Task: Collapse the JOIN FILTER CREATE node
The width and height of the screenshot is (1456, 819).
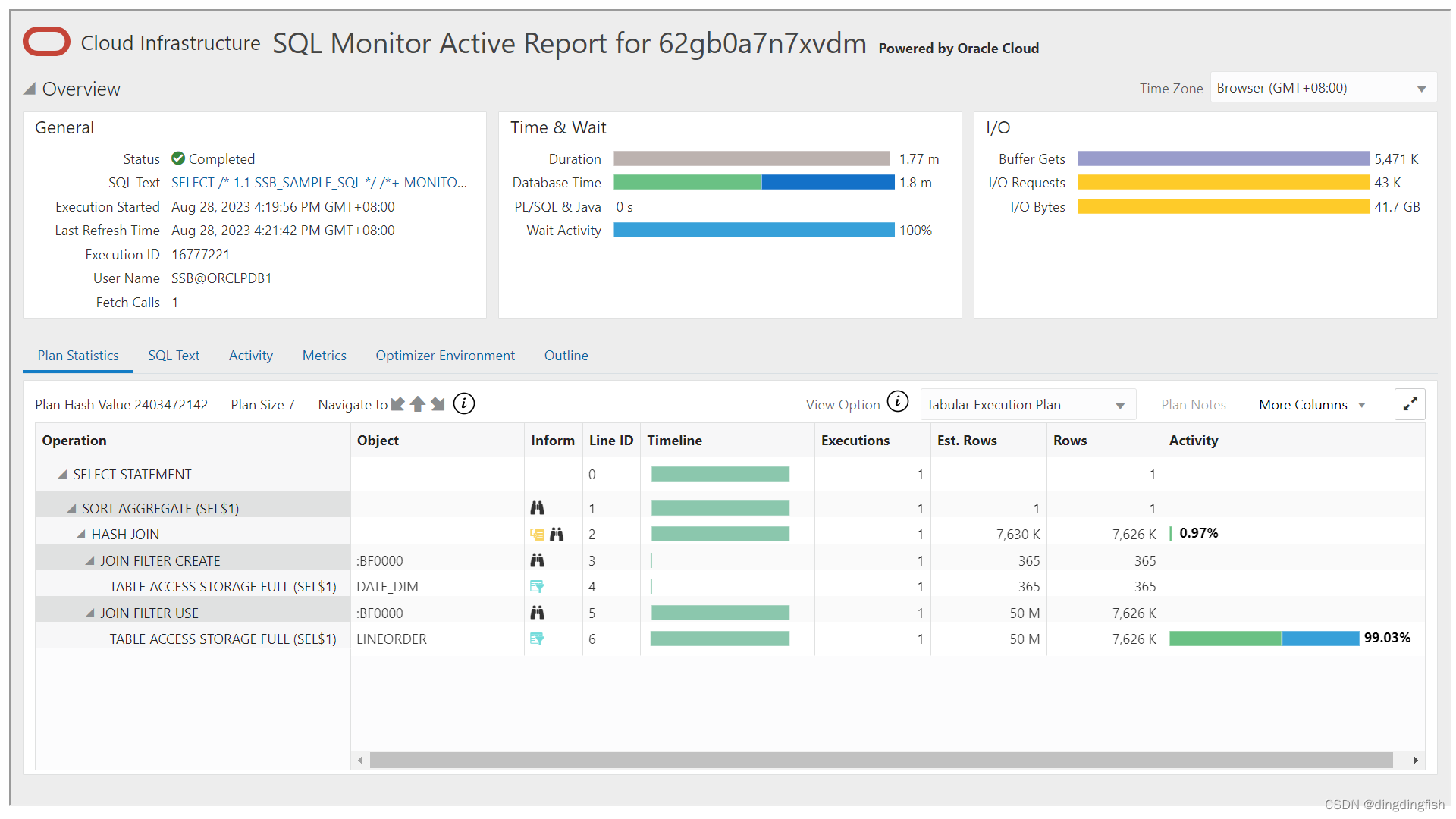Action: [x=90, y=561]
